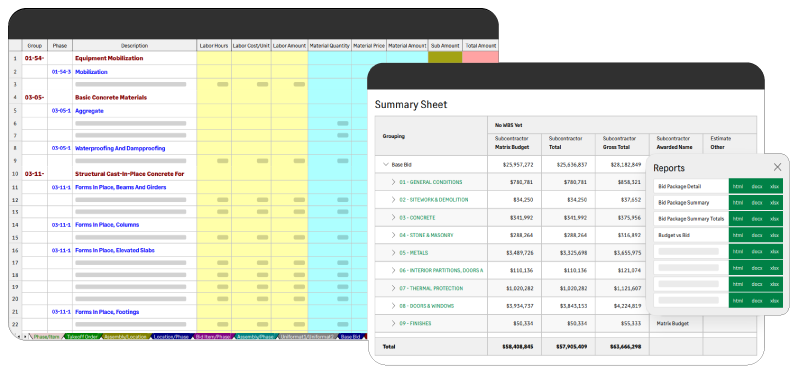Select Material Quantity column header
The height and width of the screenshot is (376, 800).
pos(330,45)
